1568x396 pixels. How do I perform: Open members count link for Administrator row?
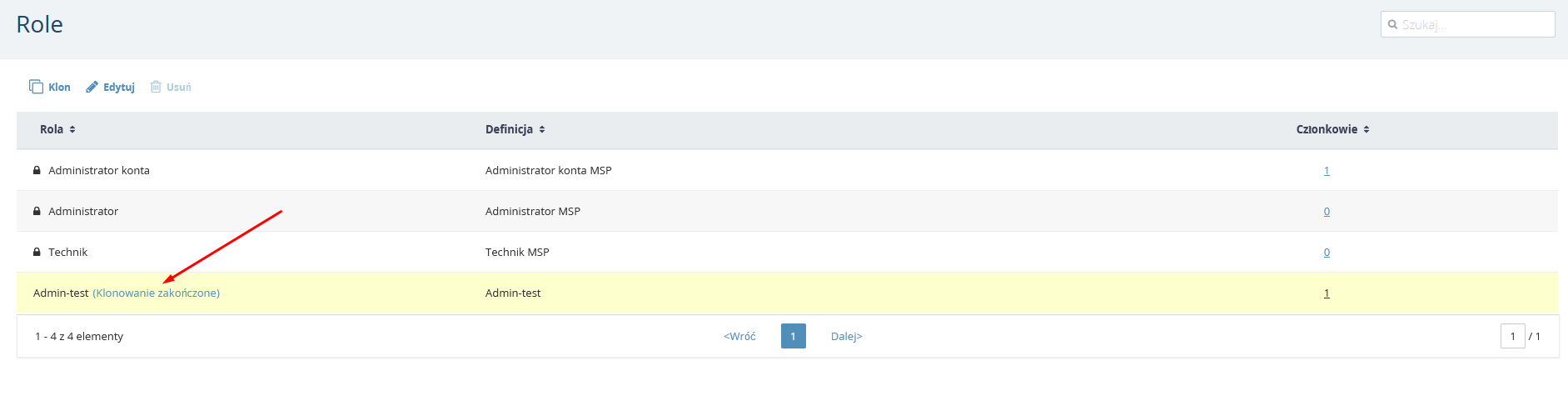[x=1327, y=212]
